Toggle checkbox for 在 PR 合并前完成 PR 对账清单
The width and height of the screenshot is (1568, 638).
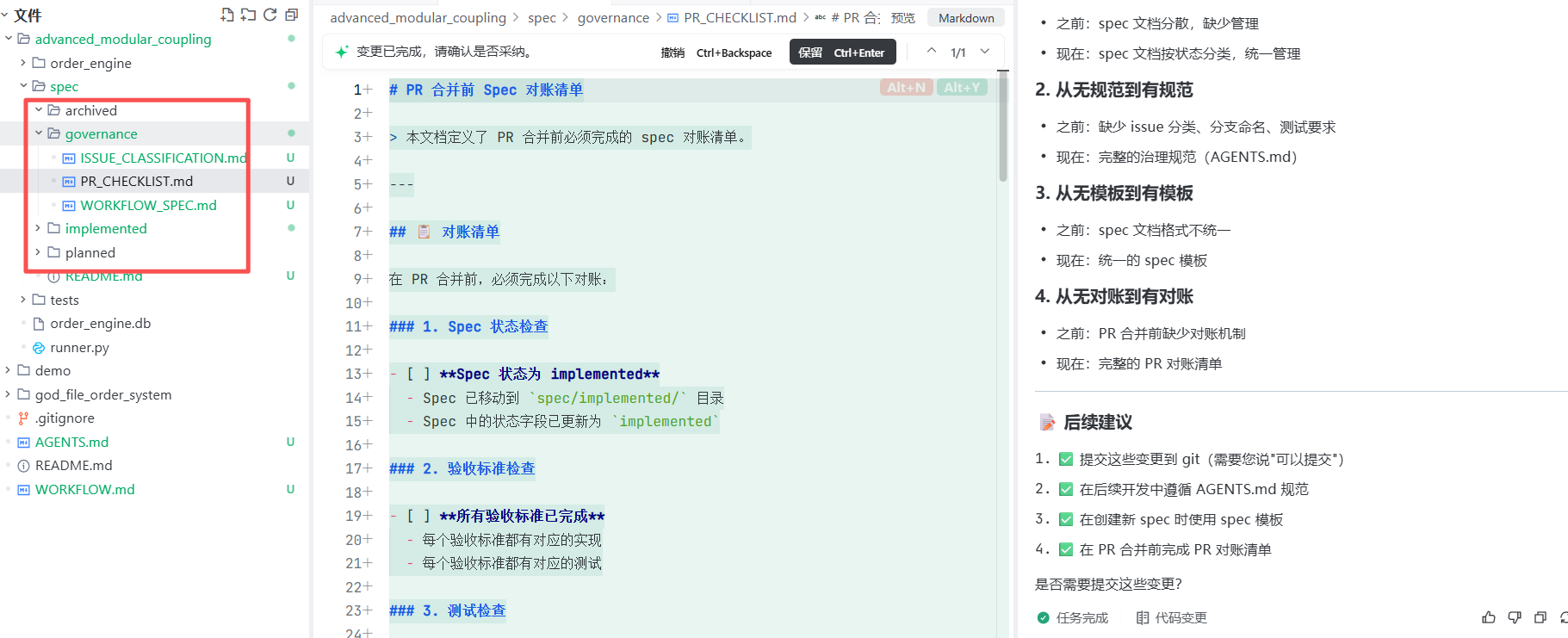coord(1066,550)
